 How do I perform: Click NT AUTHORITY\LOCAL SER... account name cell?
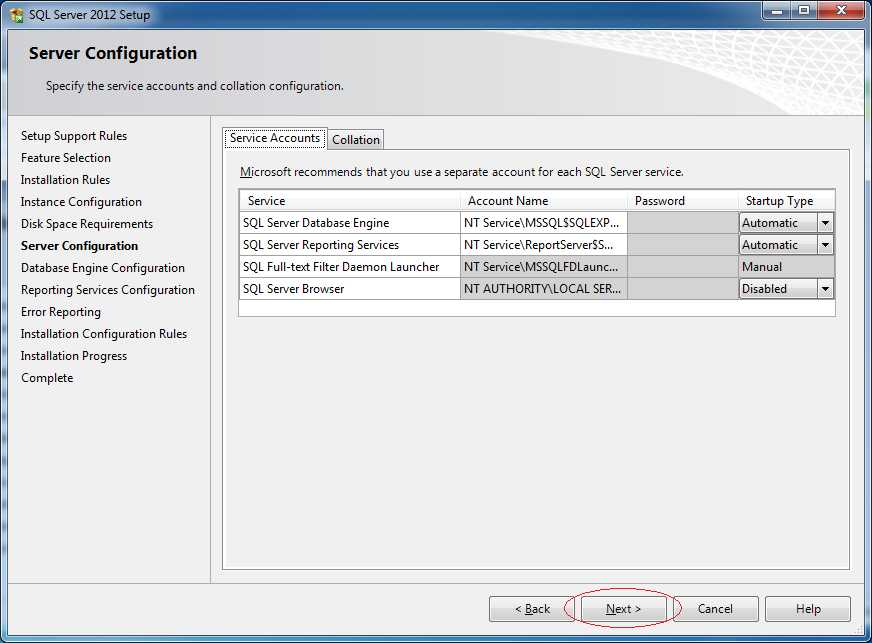coord(544,289)
